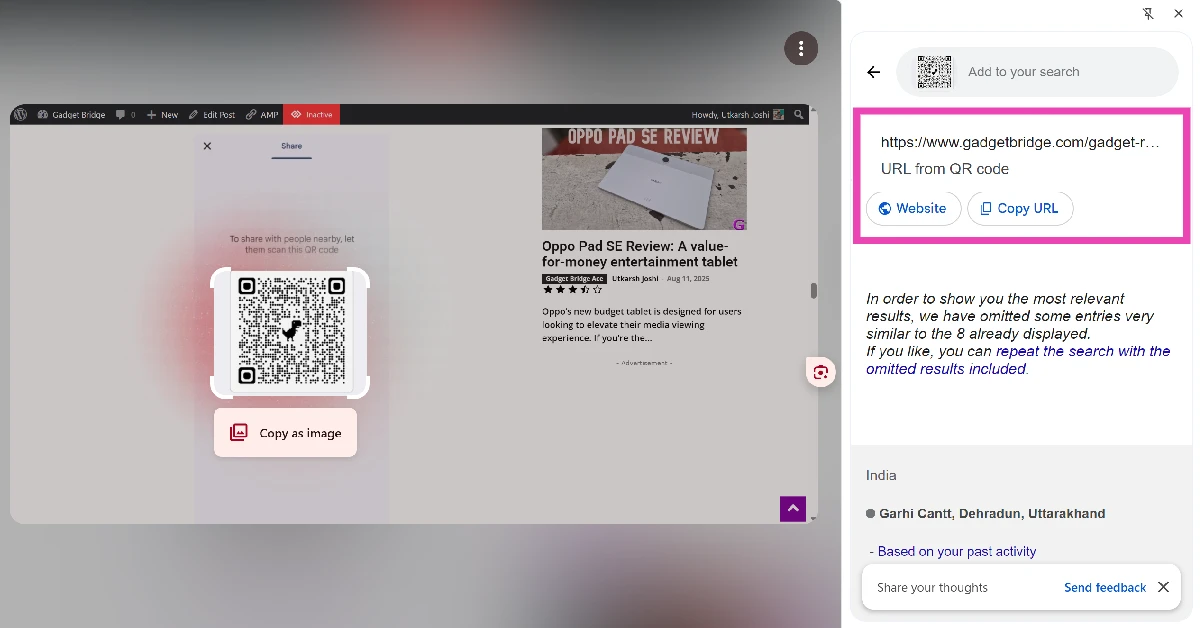The image size is (1200, 628).
Task: Click the Google Lens camera icon on the page edge
Action: coord(820,372)
